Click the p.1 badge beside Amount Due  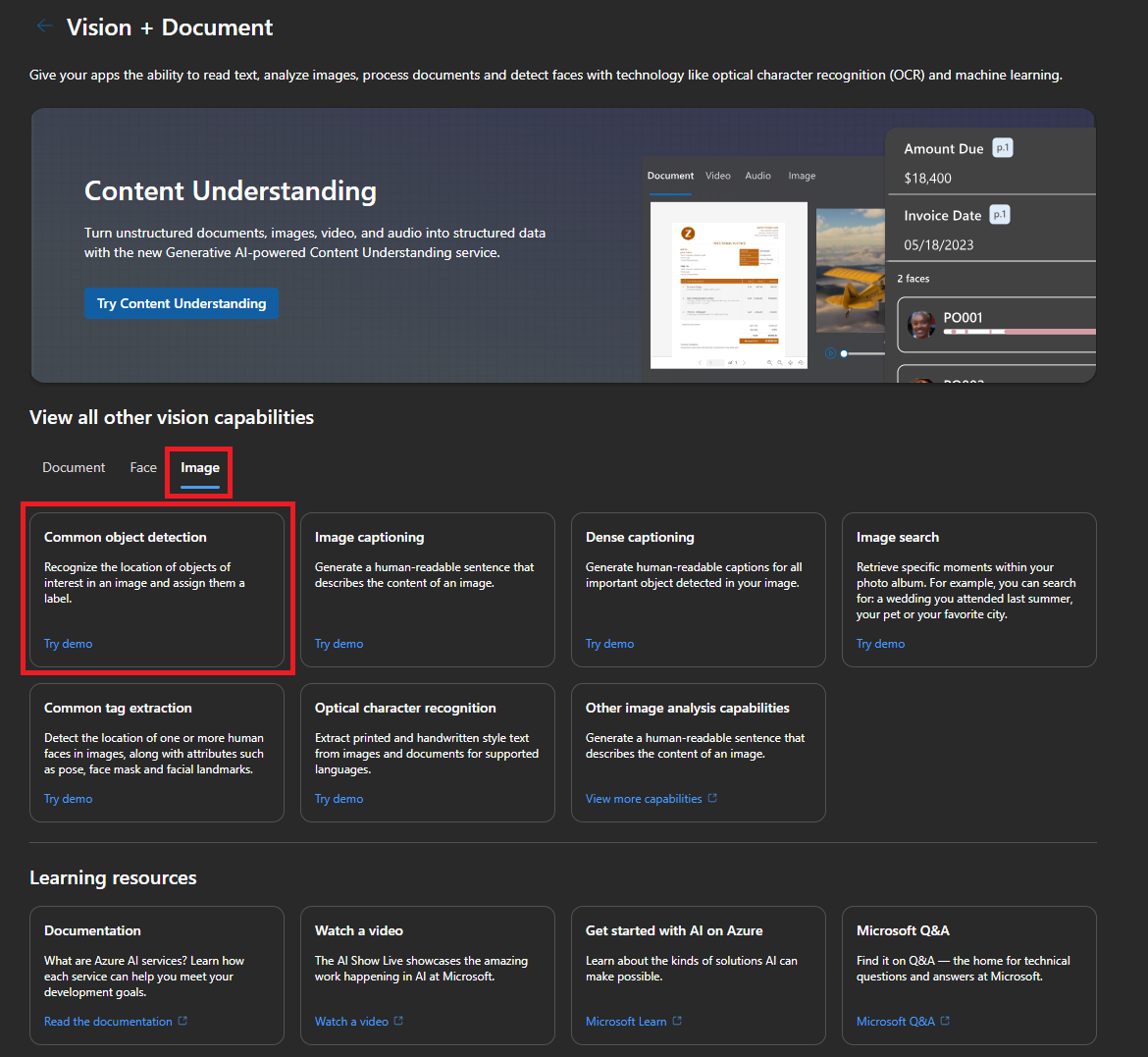[x=1002, y=148]
